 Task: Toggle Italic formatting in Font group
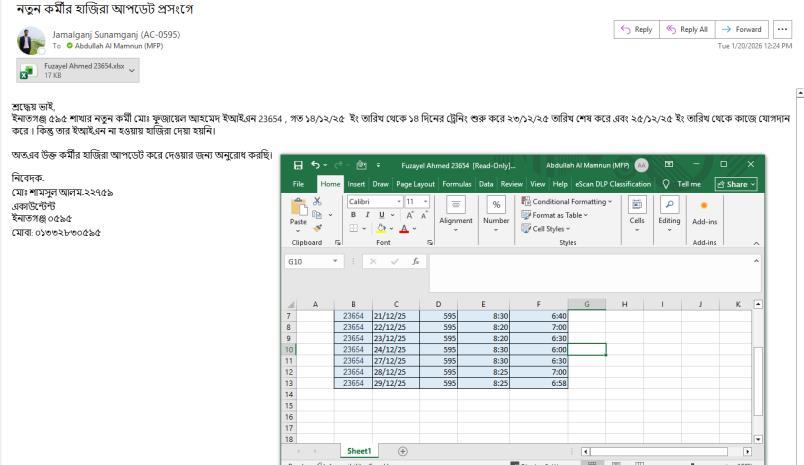(x=367, y=214)
